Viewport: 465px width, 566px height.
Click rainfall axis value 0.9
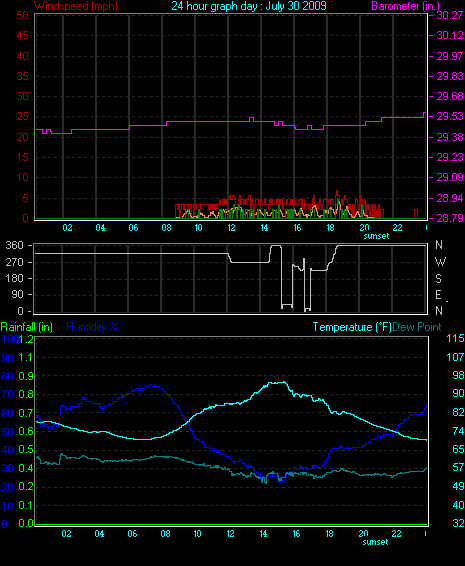click(x=26, y=376)
